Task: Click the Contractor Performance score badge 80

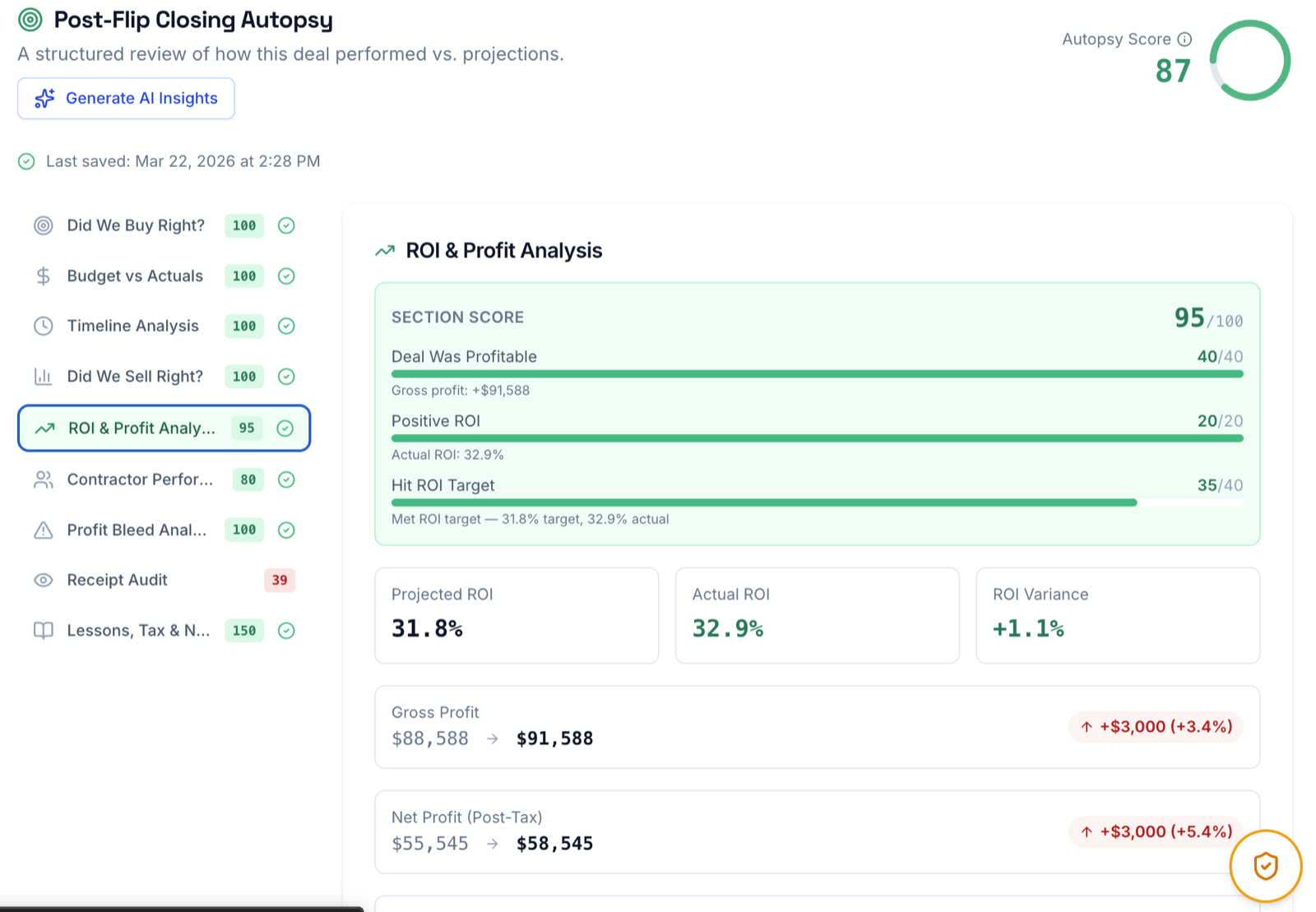Action: pos(248,479)
